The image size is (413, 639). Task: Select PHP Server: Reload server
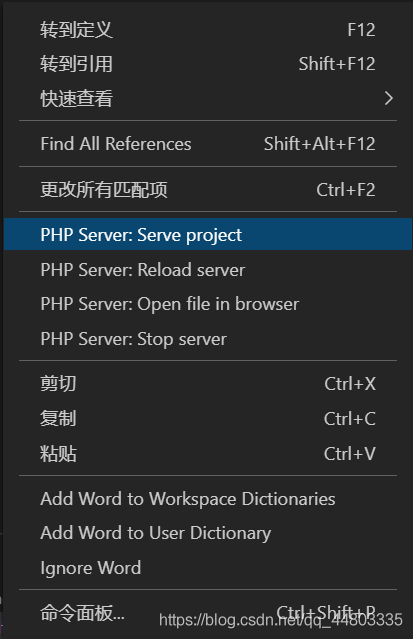pyautogui.click(x=208, y=270)
